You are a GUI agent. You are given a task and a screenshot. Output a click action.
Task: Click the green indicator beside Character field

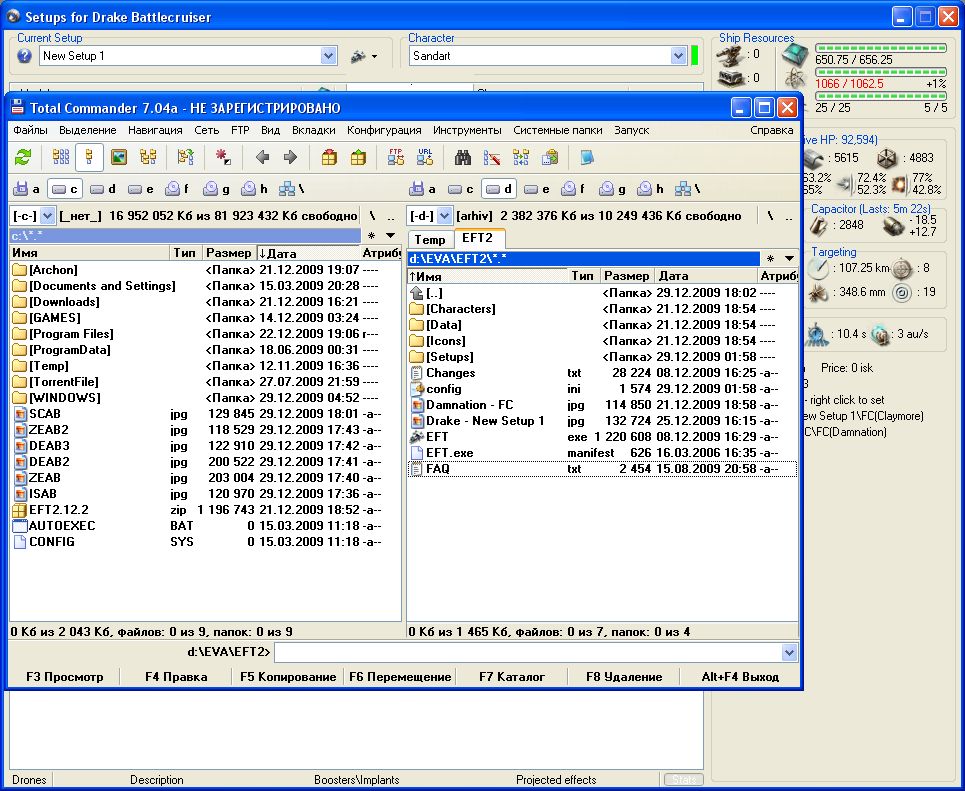click(694, 56)
